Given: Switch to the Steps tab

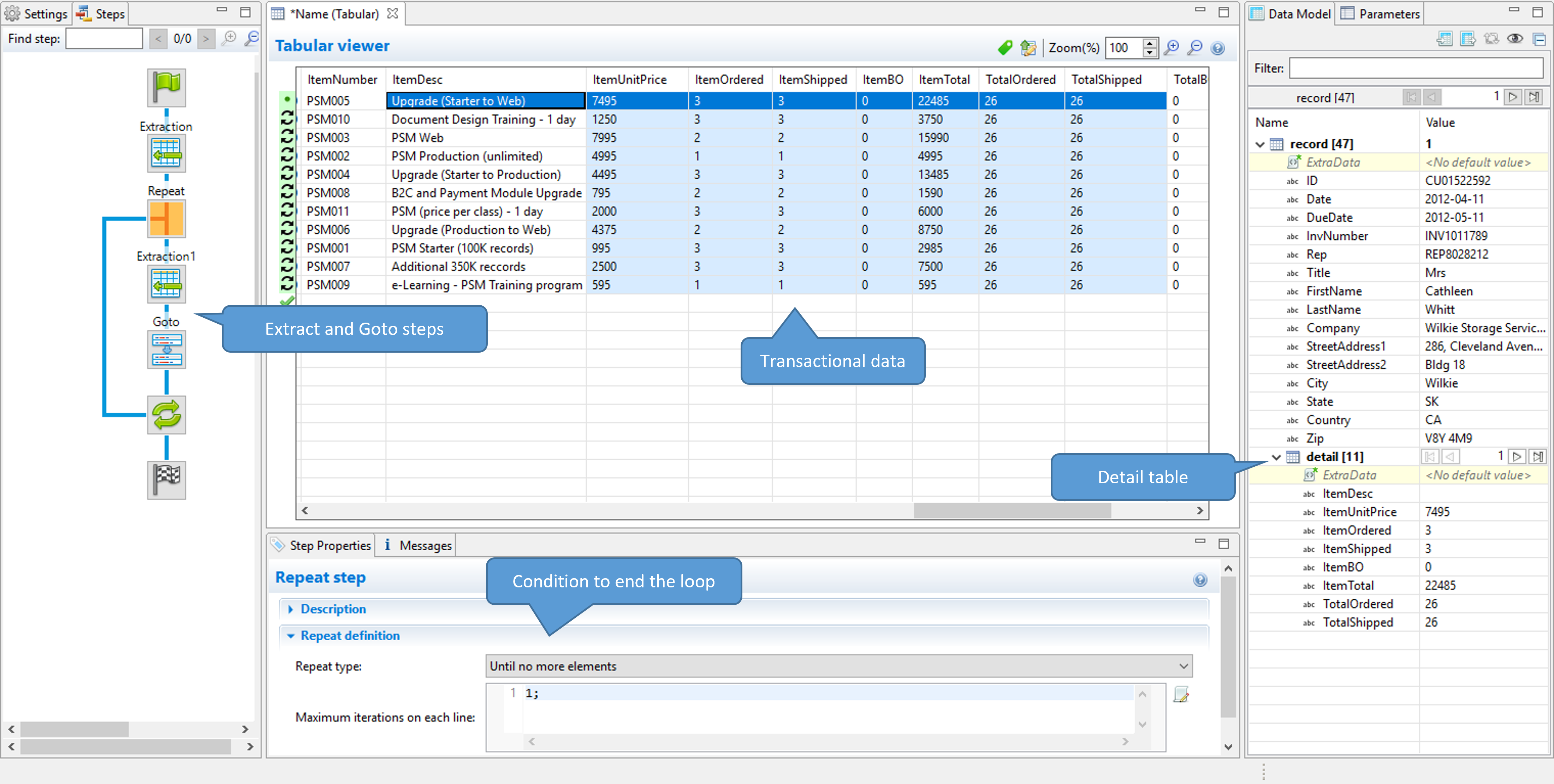Looking at the screenshot, I should click(101, 13).
